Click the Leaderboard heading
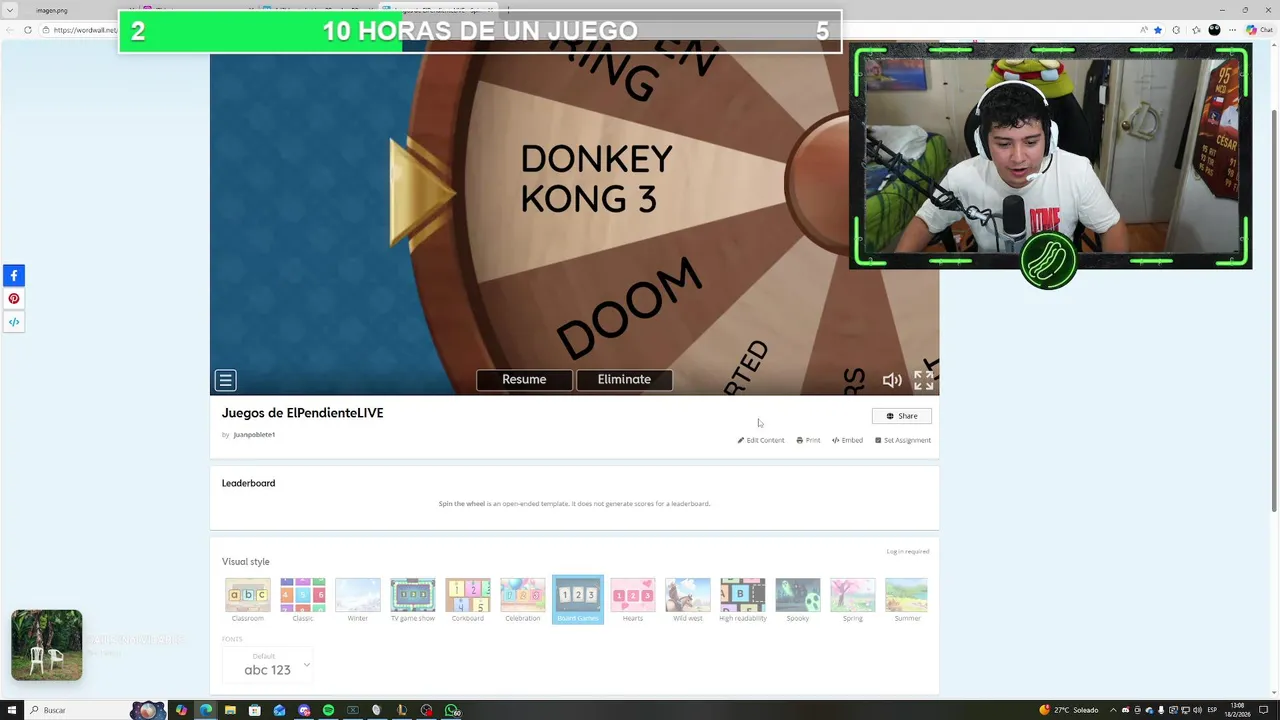The image size is (1280, 720). pyautogui.click(x=248, y=483)
